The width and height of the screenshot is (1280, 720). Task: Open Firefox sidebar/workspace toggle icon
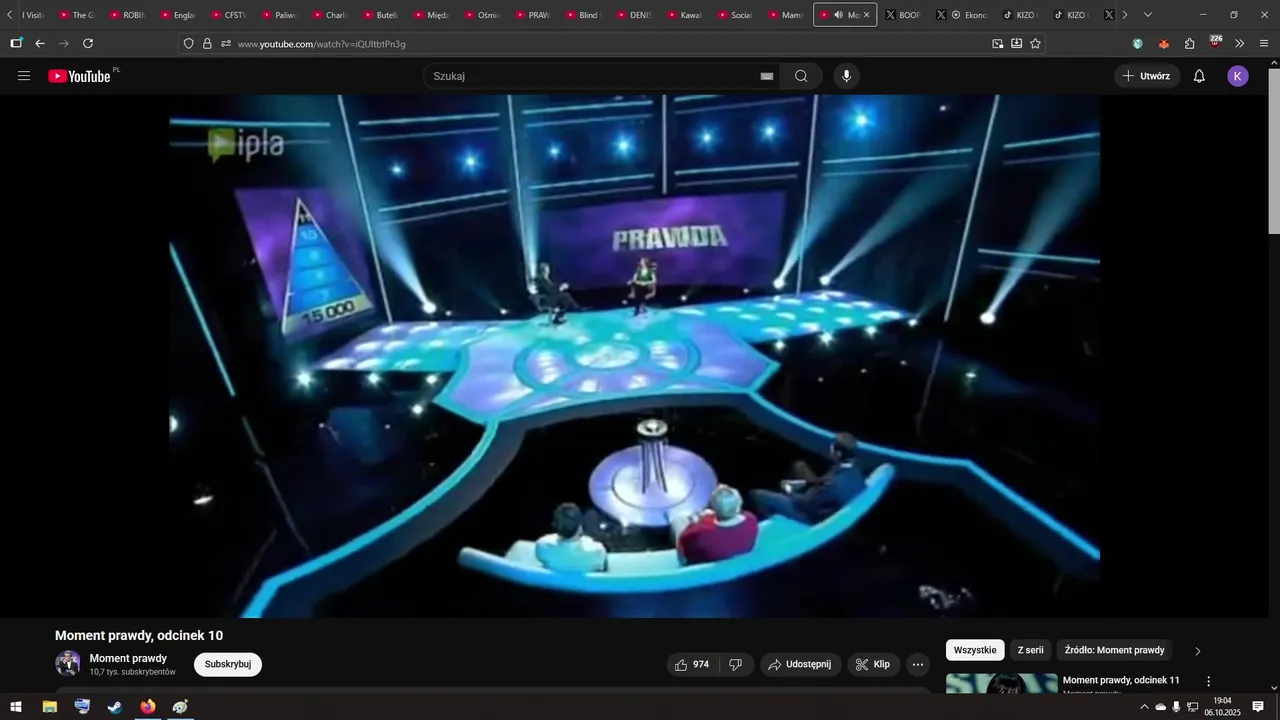16,43
